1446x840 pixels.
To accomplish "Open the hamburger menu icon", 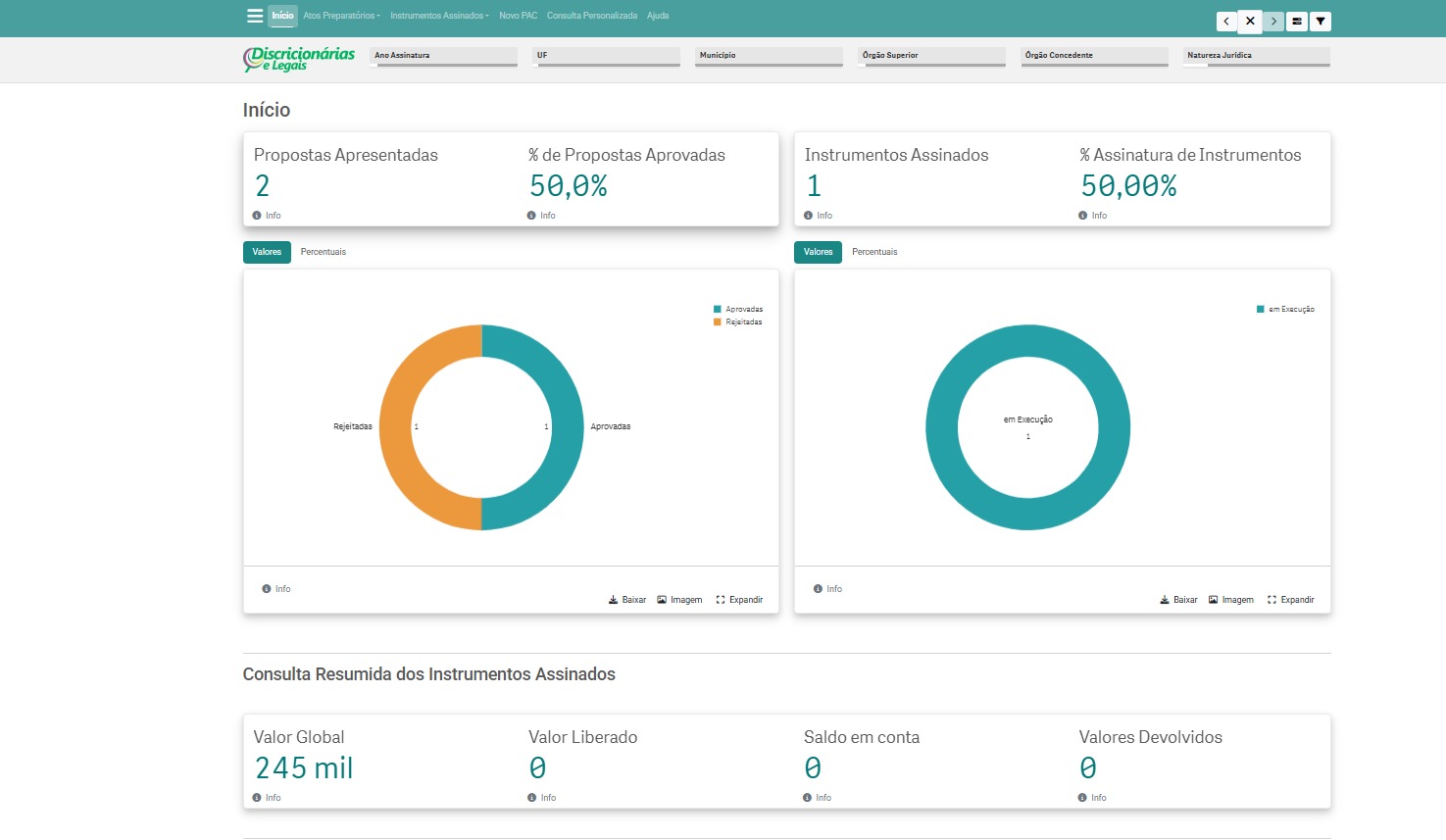I will point(255,16).
